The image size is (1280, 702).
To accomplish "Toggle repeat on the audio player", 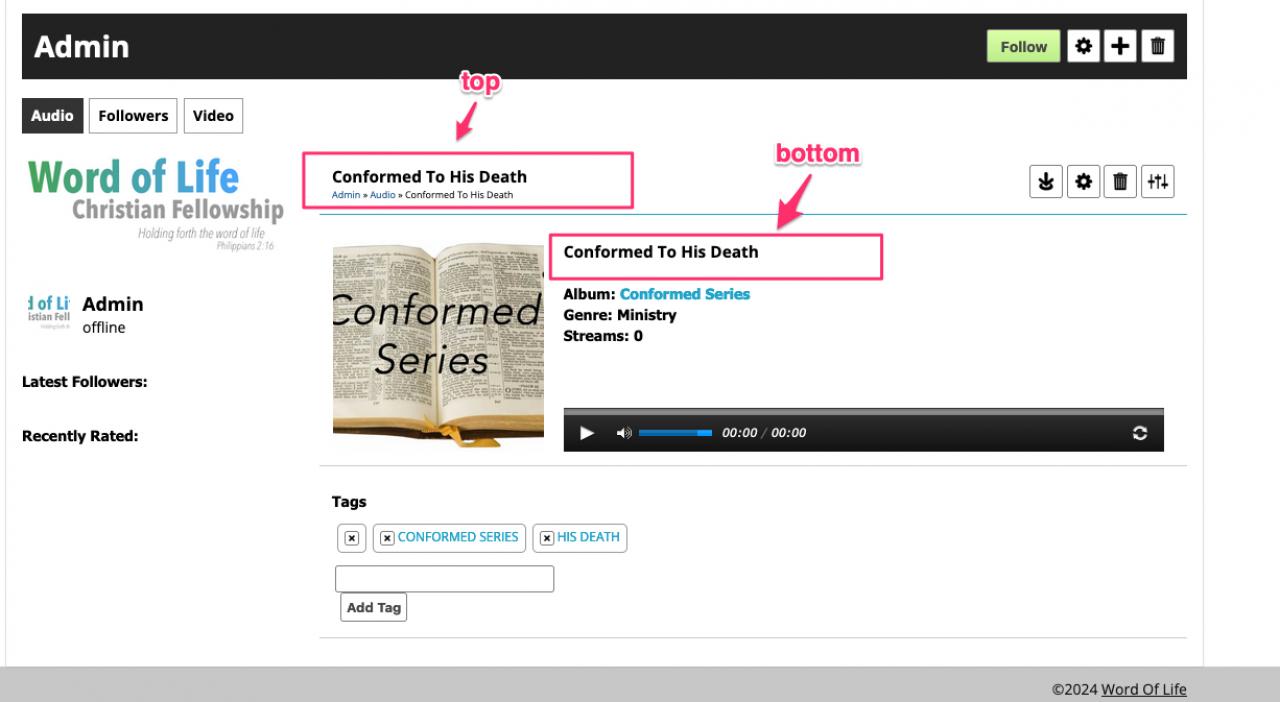I will (x=1139, y=433).
